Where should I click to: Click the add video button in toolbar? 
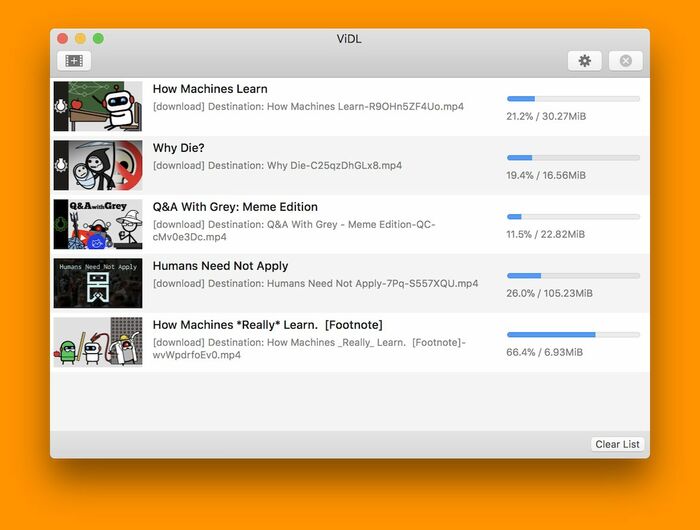click(74, 61)
